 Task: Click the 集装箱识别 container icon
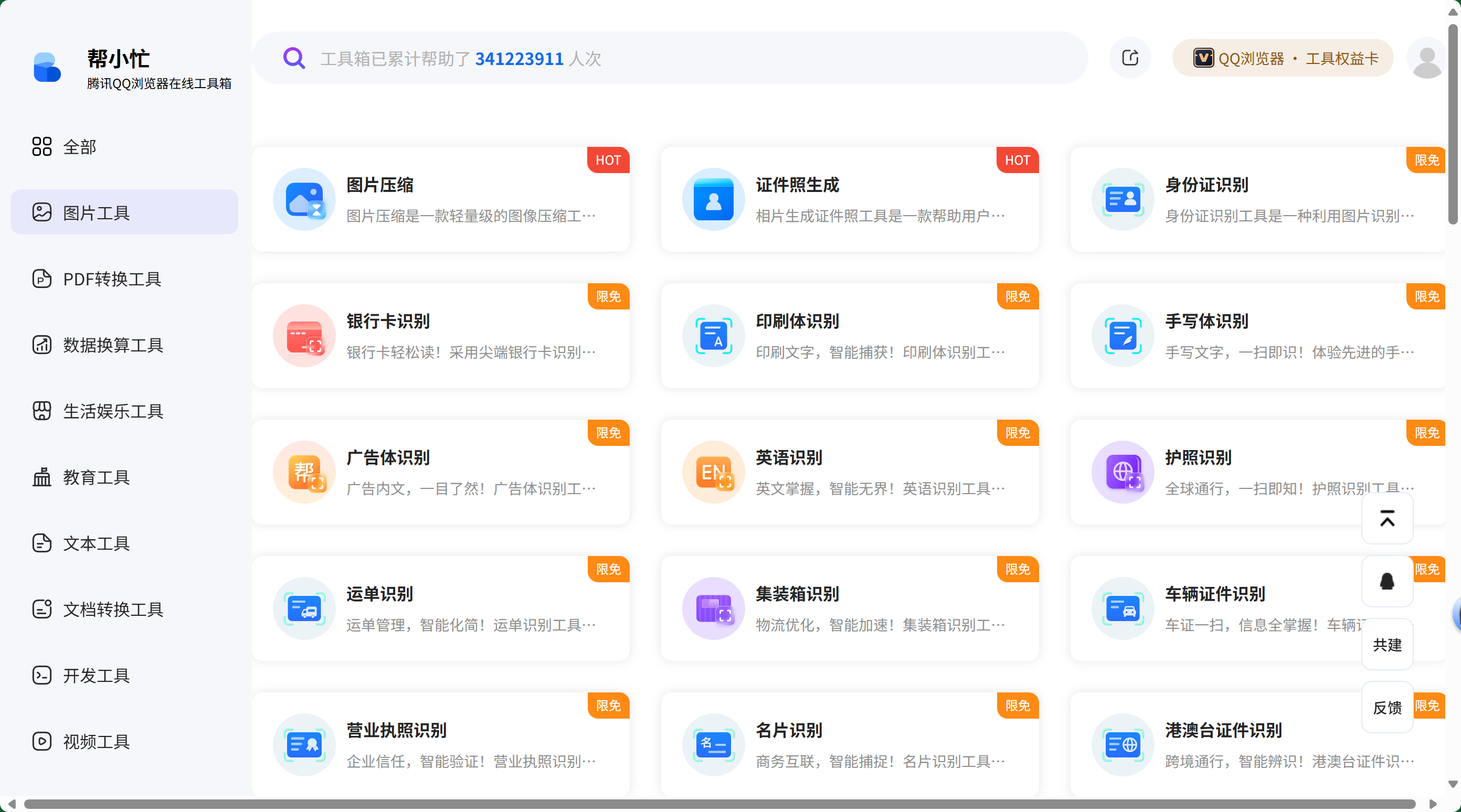tap(714, 608)
